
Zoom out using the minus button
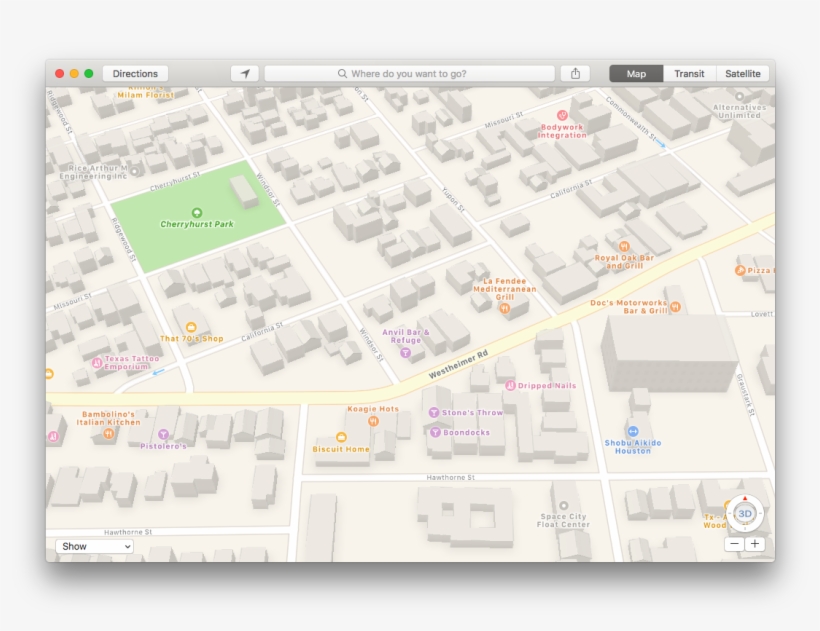[732, 545]
